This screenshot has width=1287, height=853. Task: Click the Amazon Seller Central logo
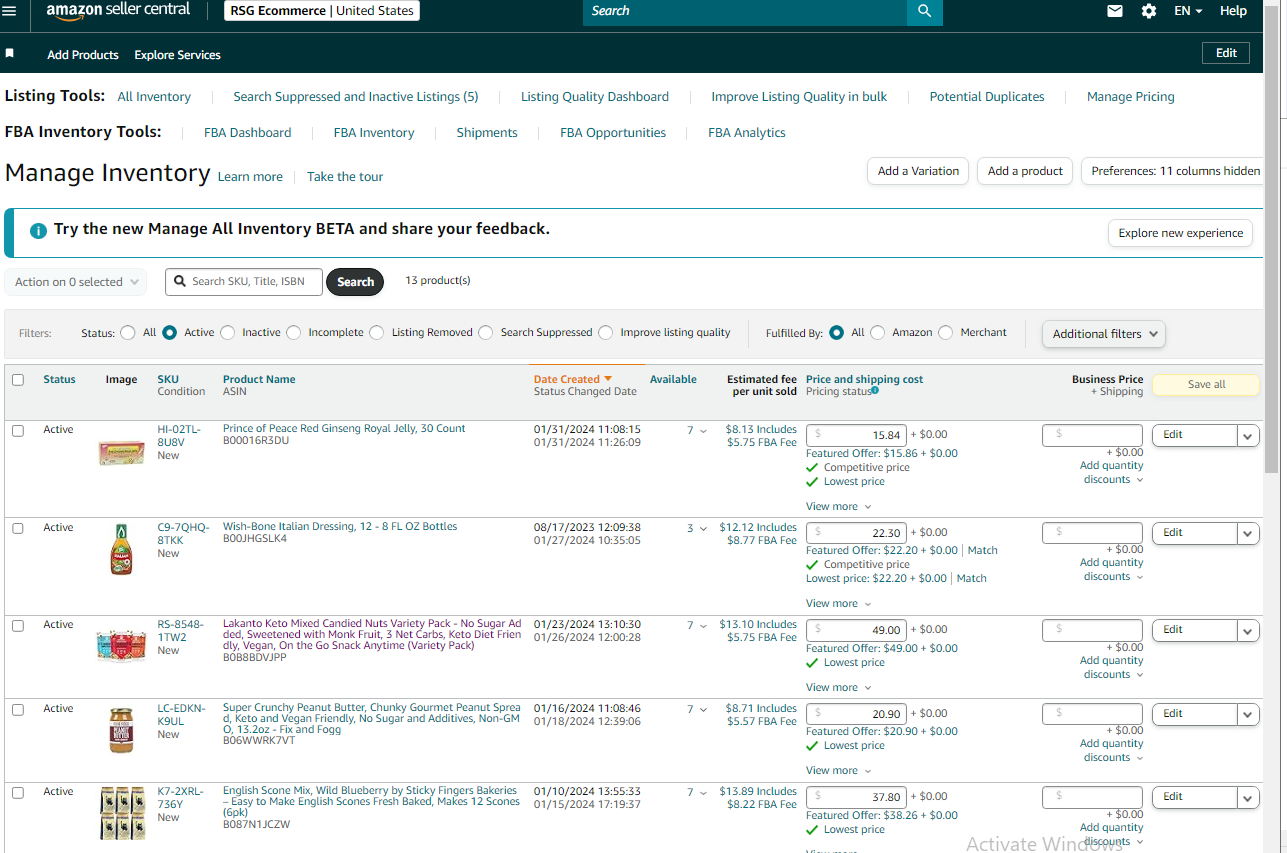tap(117, 11)
